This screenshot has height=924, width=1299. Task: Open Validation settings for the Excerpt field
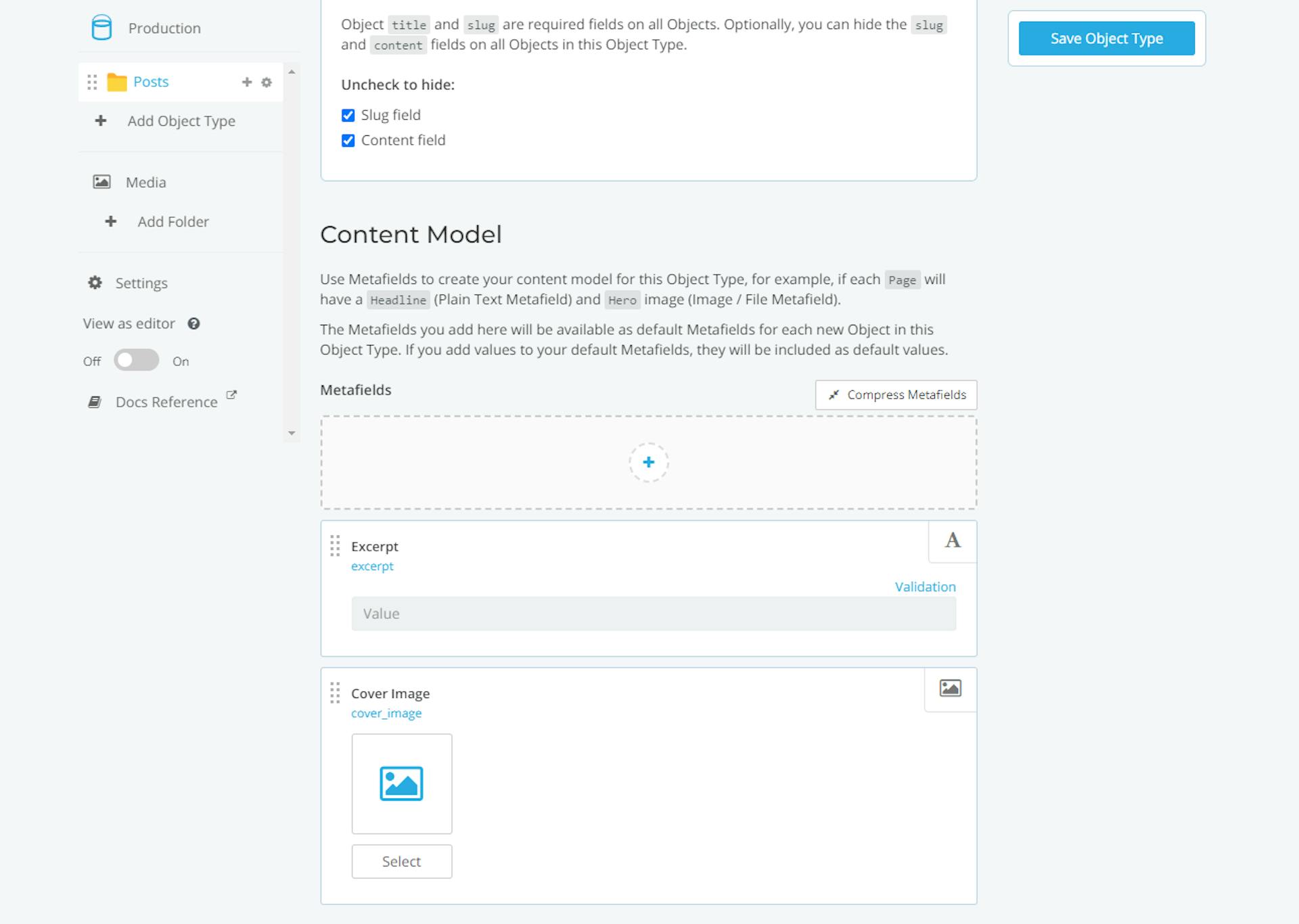click(925, 586)
